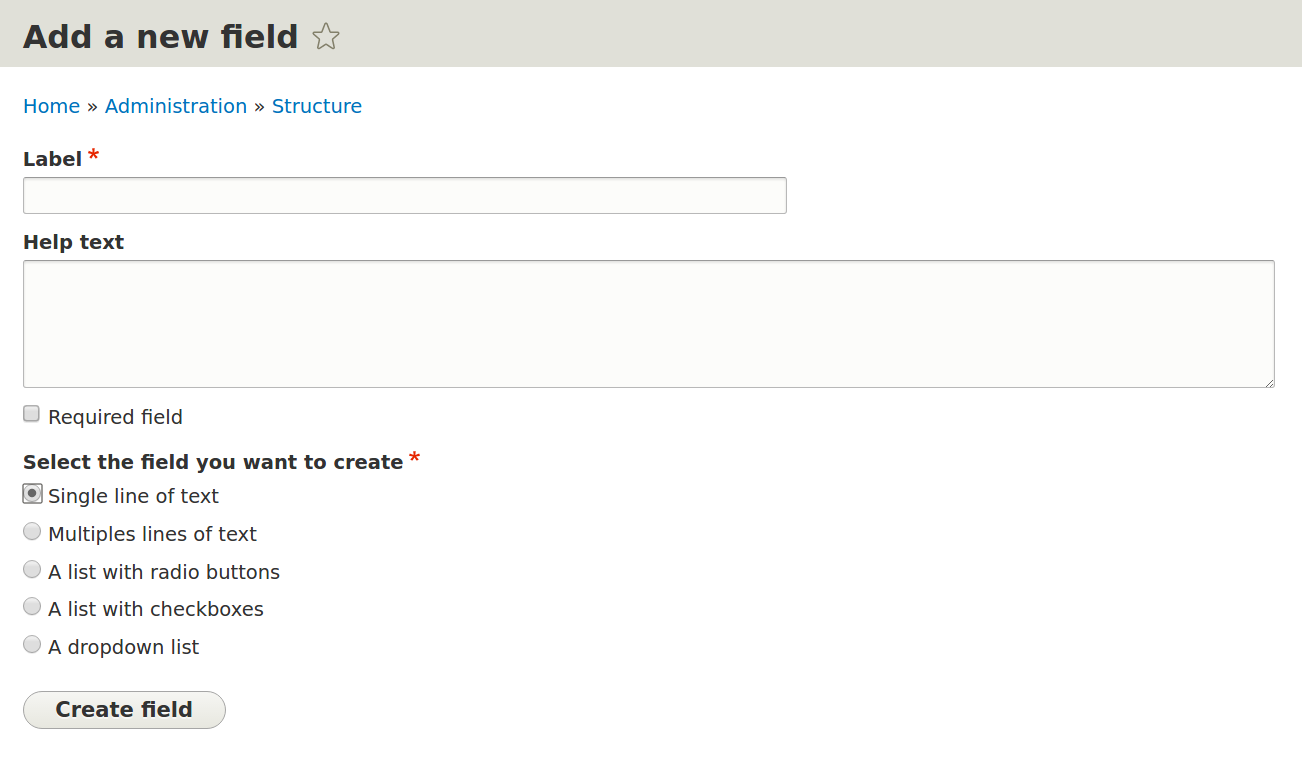Viewport: 1302px width, 764px height.
Task: Click the Create field button
Action: point(124,710)
